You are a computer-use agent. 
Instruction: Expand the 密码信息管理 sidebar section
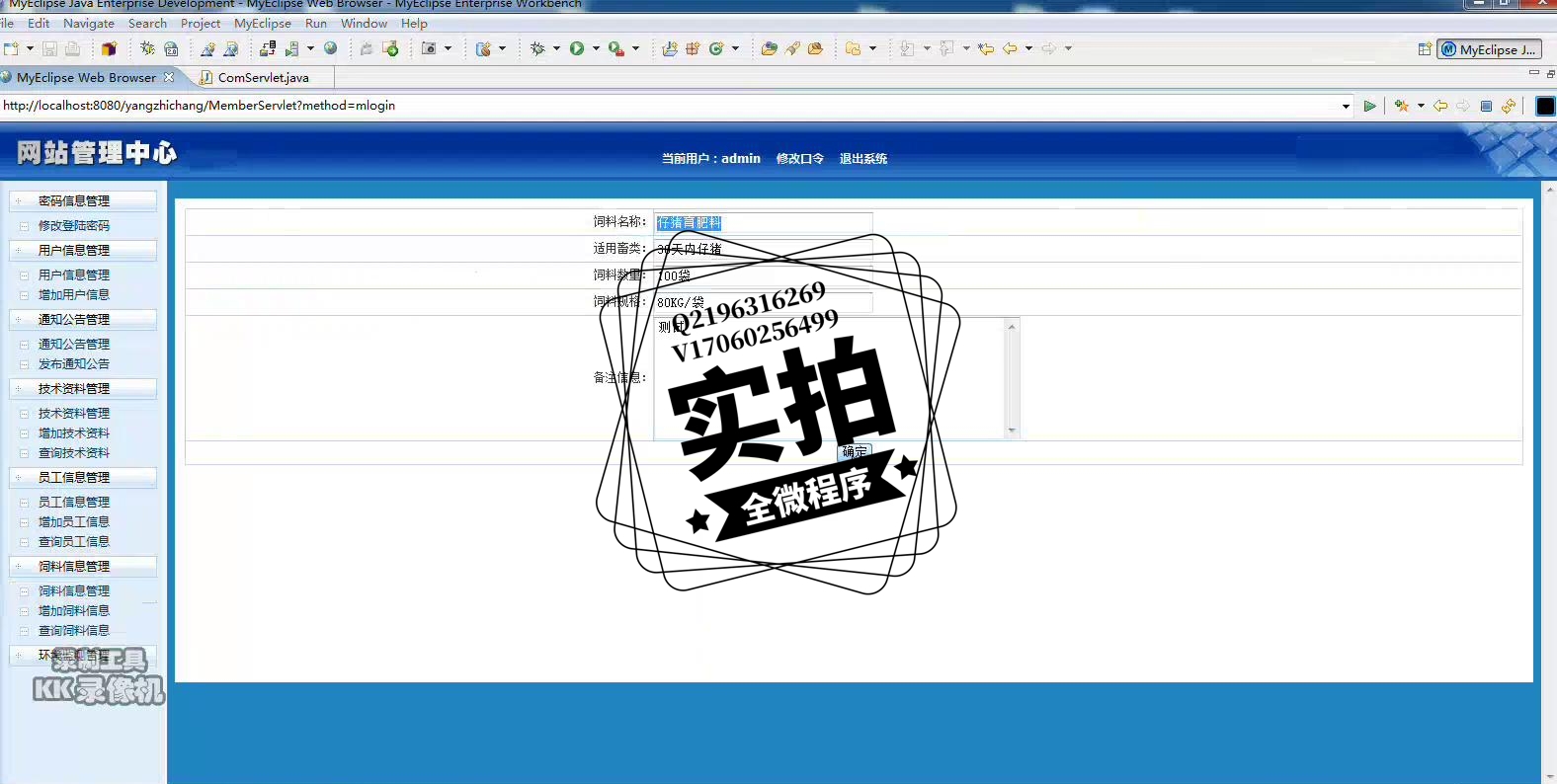[x=83, y=200]
